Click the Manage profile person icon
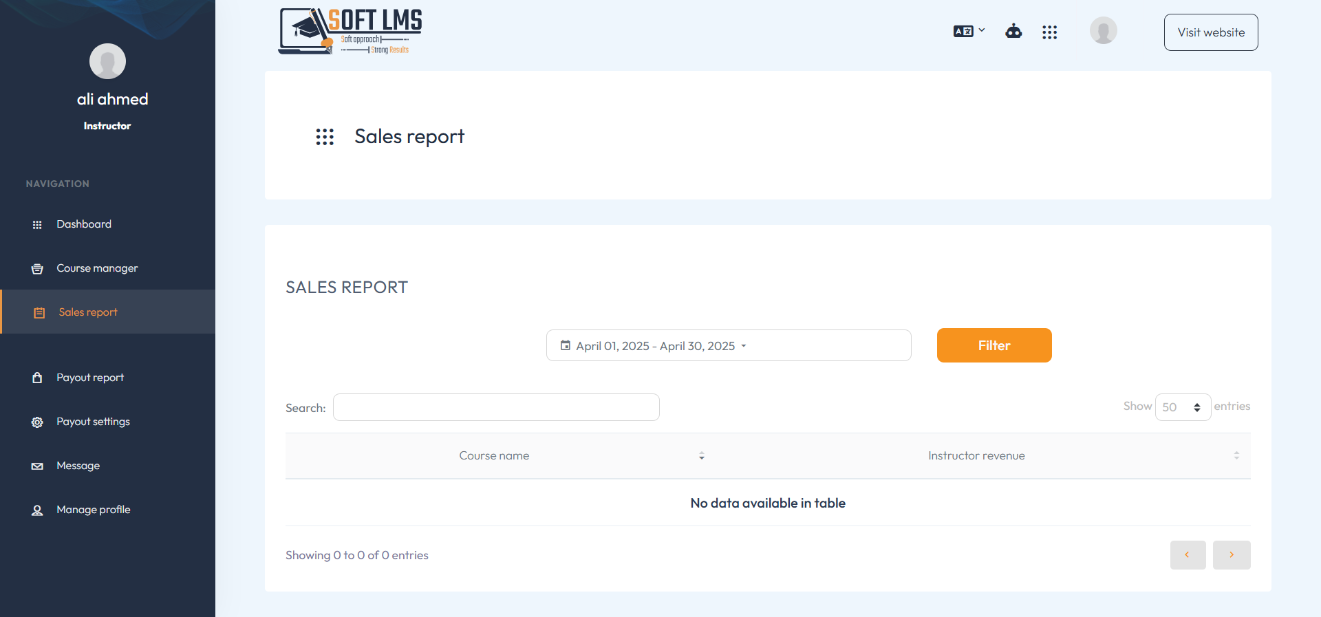The image size is (1321, 617). [38, 510]
